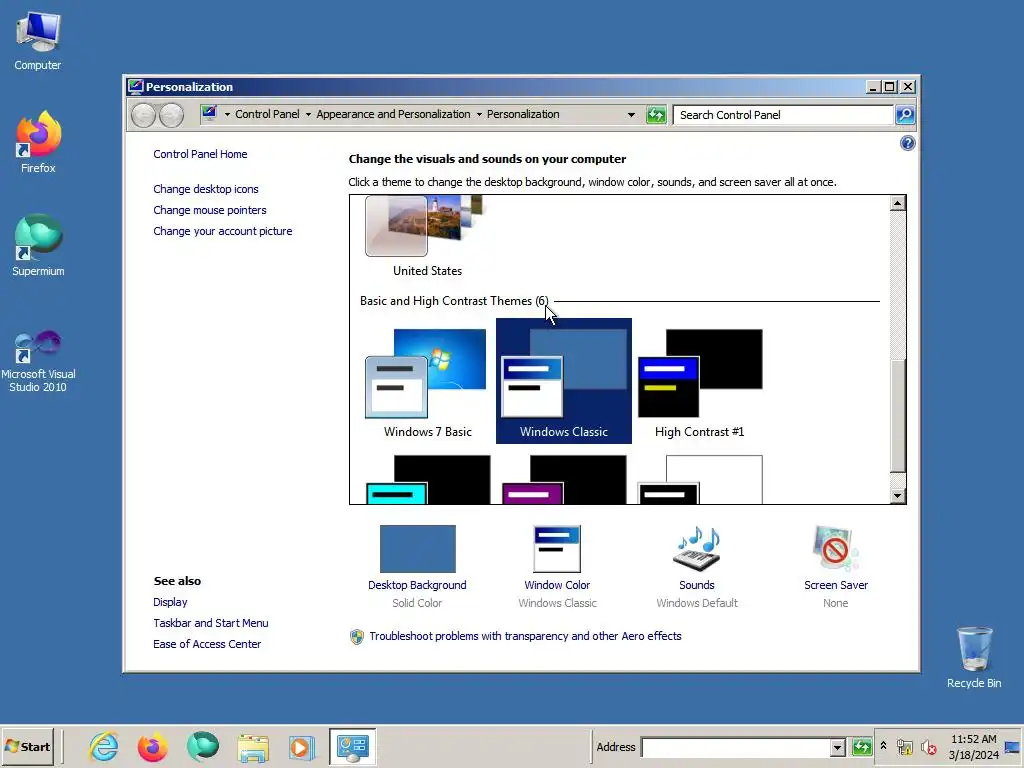Click the Back navigation arrow button

(143, 116)
